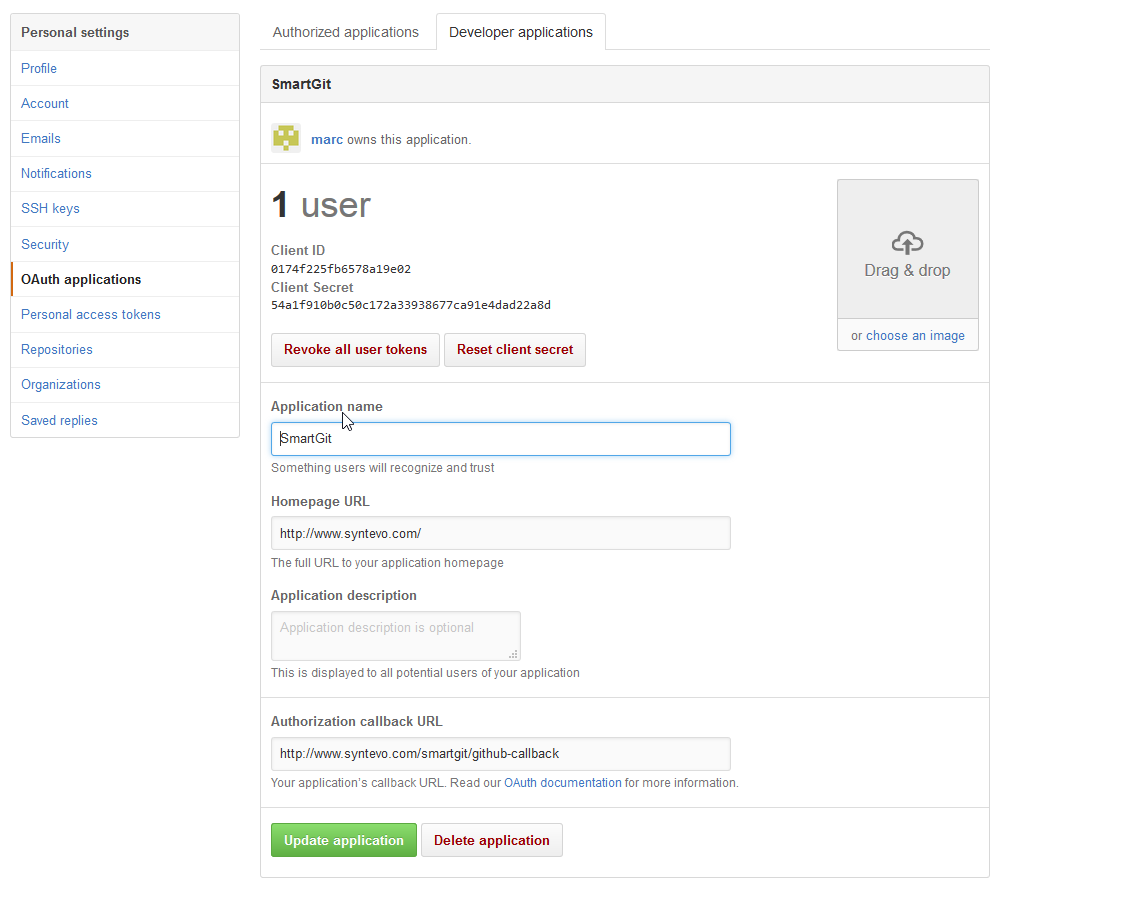Click Reset client secret button

tap(515, 350)
